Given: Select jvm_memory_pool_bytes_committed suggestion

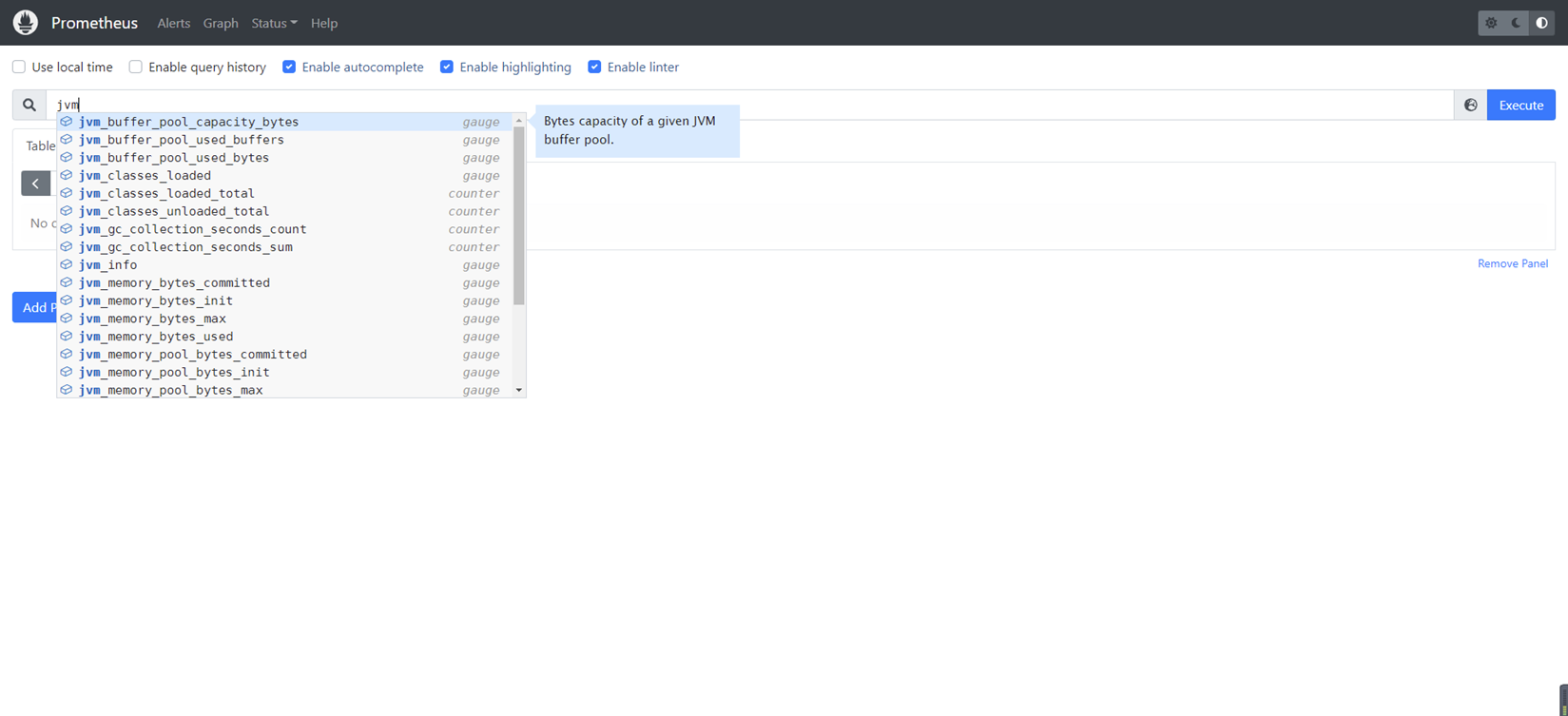Looking at the screenshot, I should coord(285,355).
